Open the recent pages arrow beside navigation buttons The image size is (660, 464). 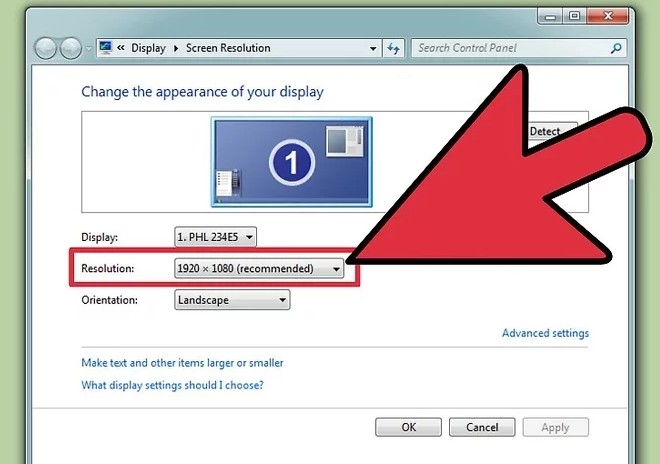point(90,49)
